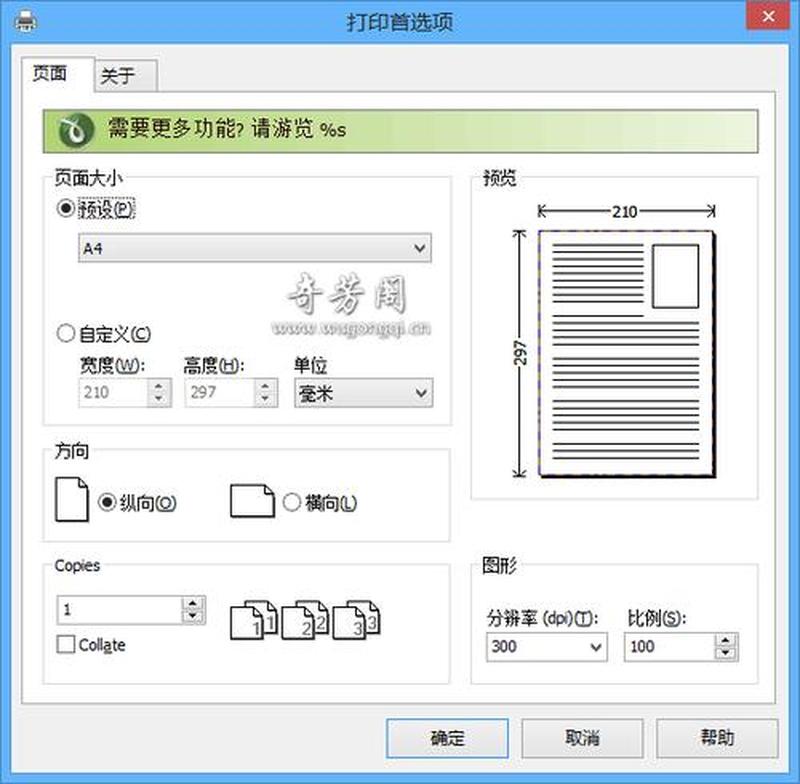The height and width of the screenshot is (784, 800).
Task: Switch to the 关于 tab
Action: tap(126, 77)
